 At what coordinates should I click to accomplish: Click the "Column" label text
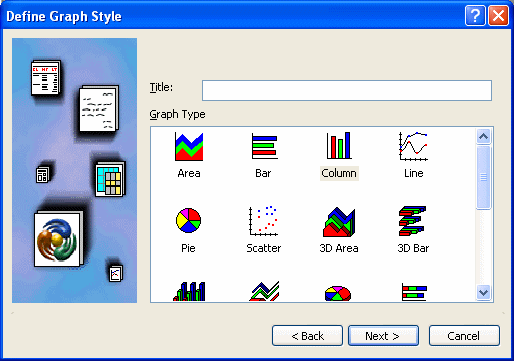pyautogui.click(x=339, y=173)
